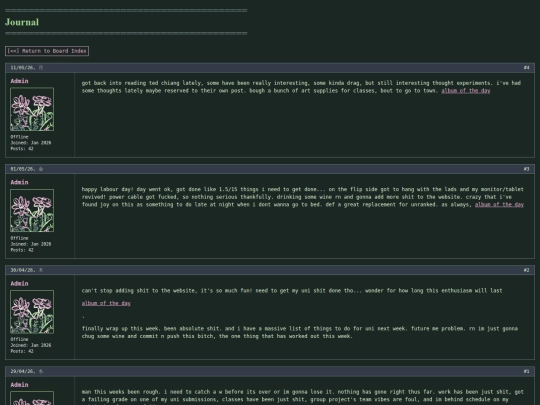This screenshot has height=405, width=540.
Task: Click the 29/04/26 date in post header
Action: pyautogui.click(x=23, y=371)
